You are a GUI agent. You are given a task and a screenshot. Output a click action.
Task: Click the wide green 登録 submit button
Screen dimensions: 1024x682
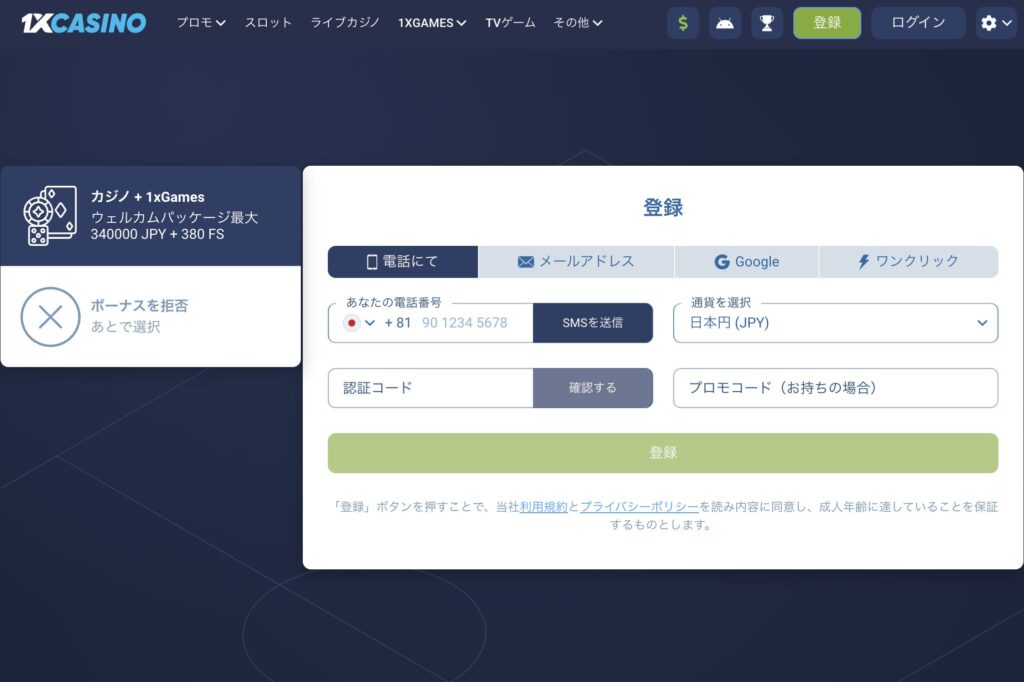[x=663, y=453]
